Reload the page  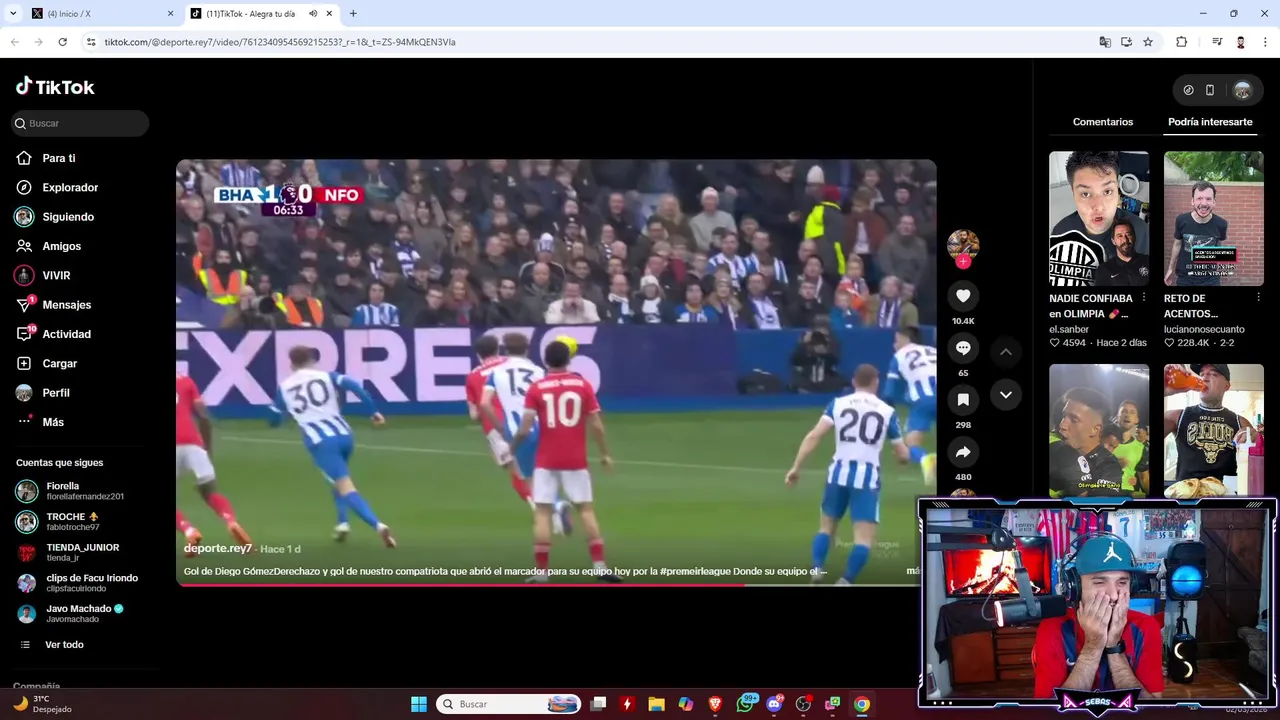pos(62,42)
